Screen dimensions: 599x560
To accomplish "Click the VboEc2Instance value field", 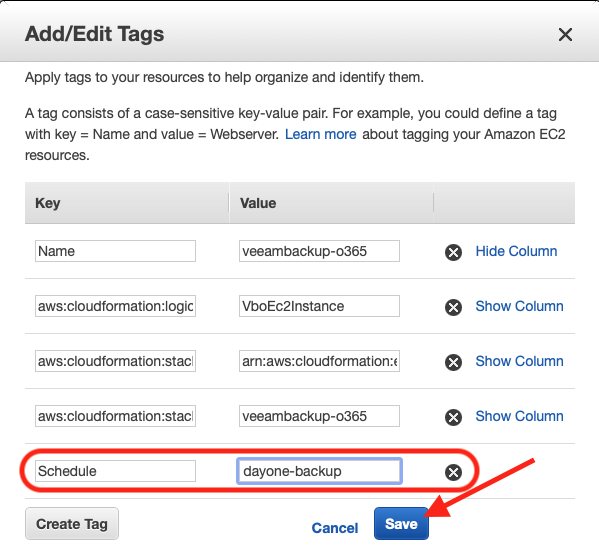I will pos(319,306).
